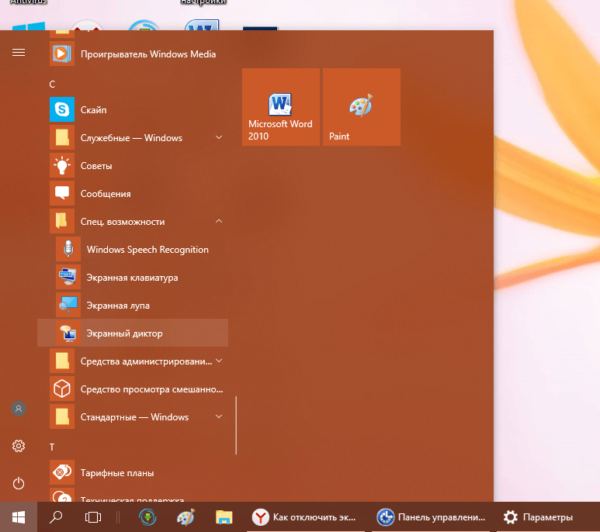Select 'Экранный диктор' entry text
The width and height of the screenshot is (600, 532).
[x=124, y=333]
